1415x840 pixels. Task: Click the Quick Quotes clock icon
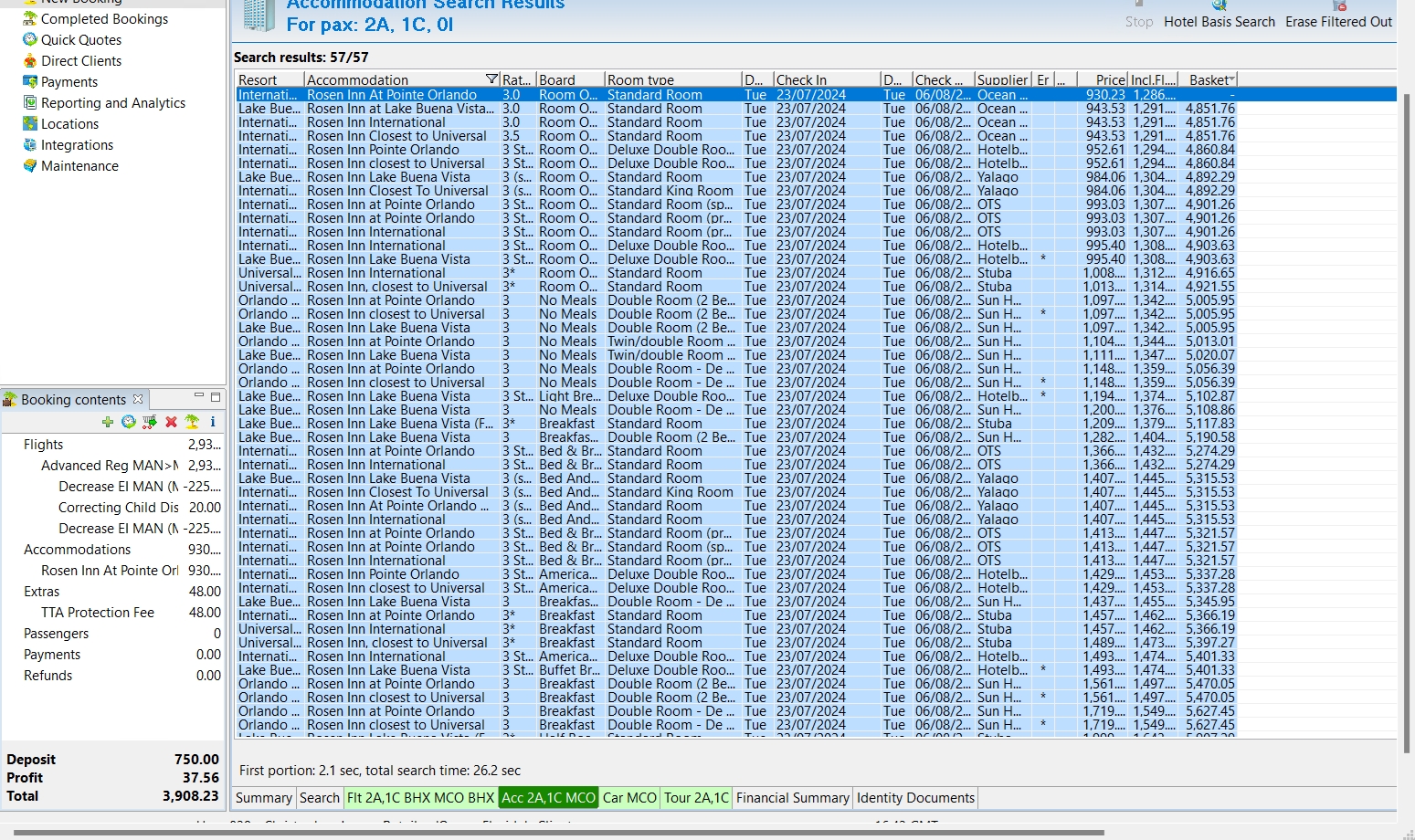pyautogui.click(x=30, y=39)
